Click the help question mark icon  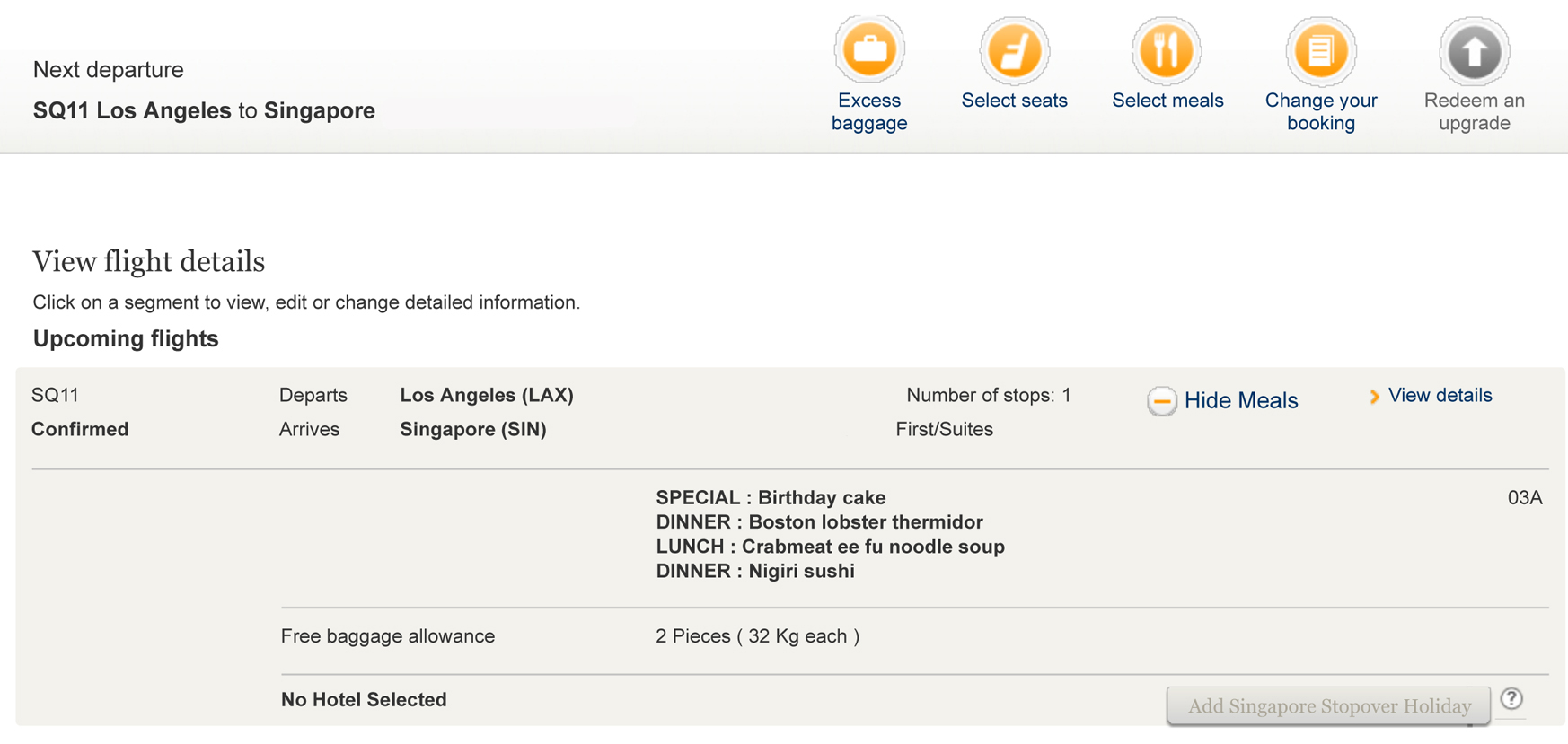1511,698
